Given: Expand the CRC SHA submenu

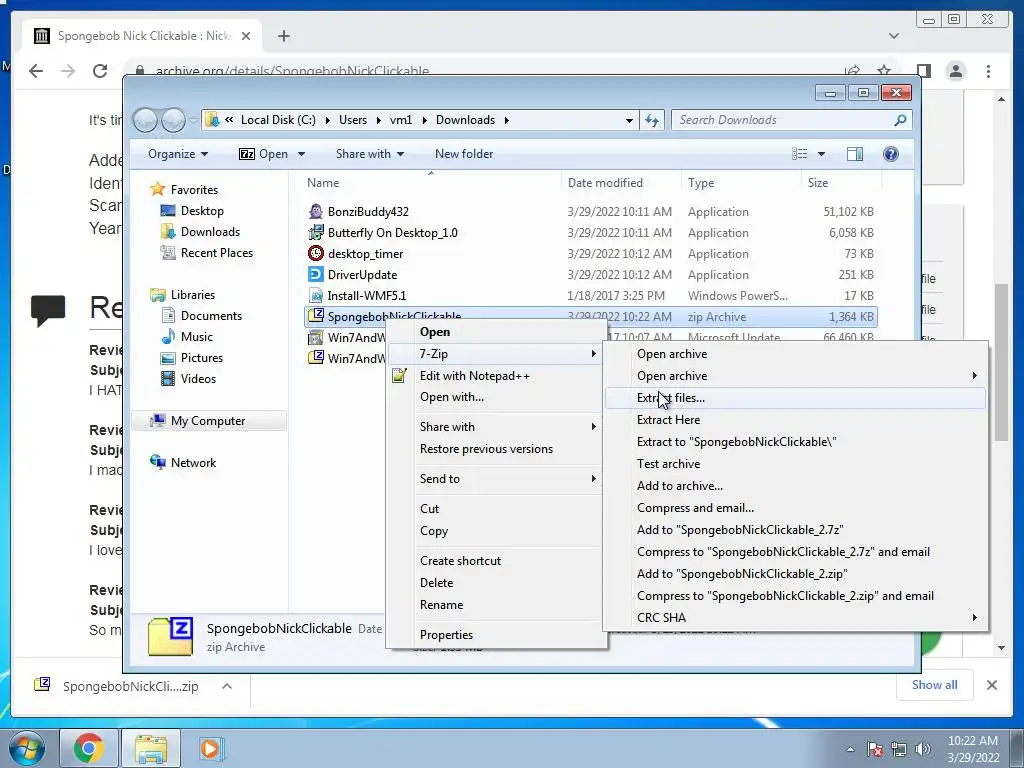Looking at the screenshot, I should 795,618.
